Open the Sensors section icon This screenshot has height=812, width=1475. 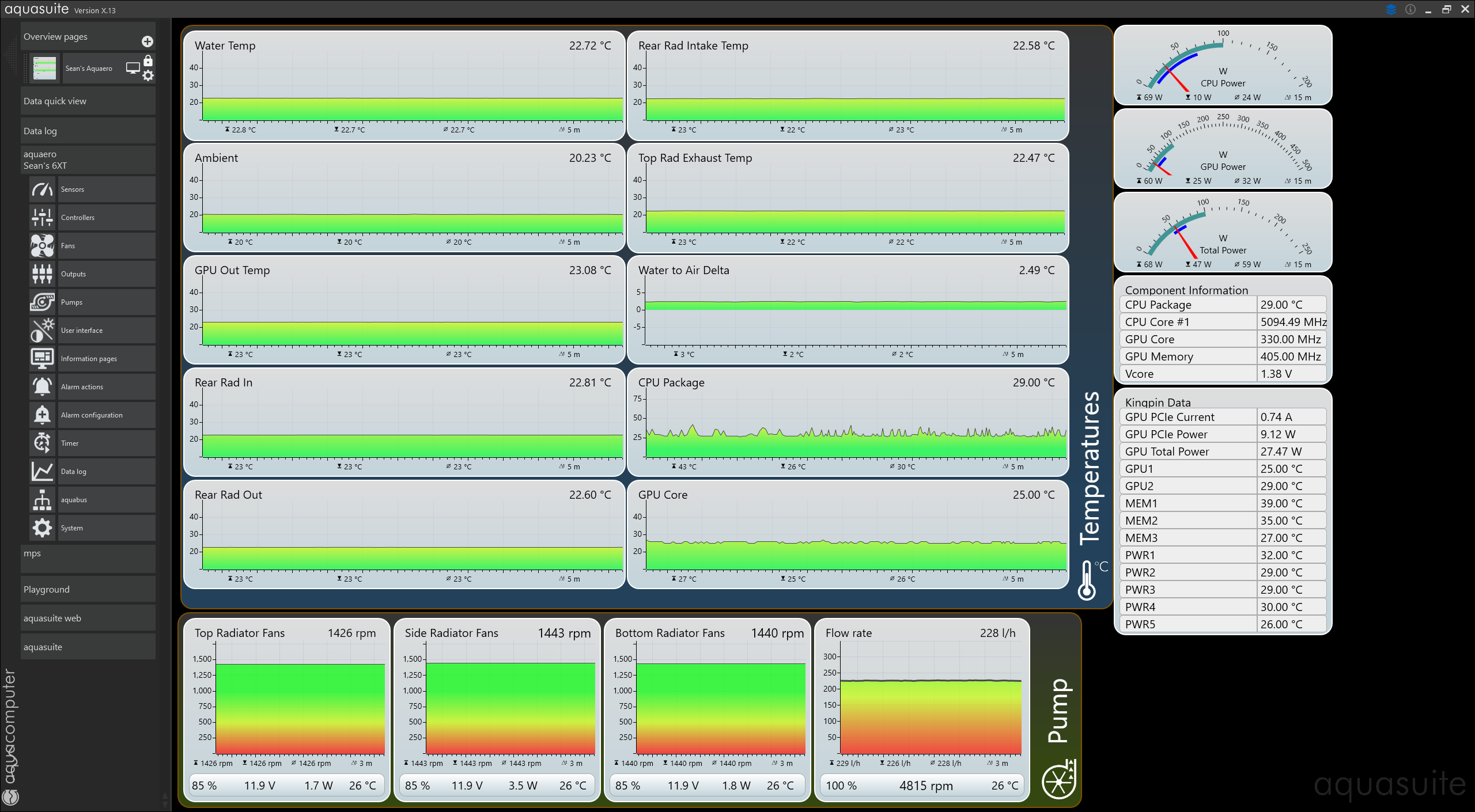[42, 189]
